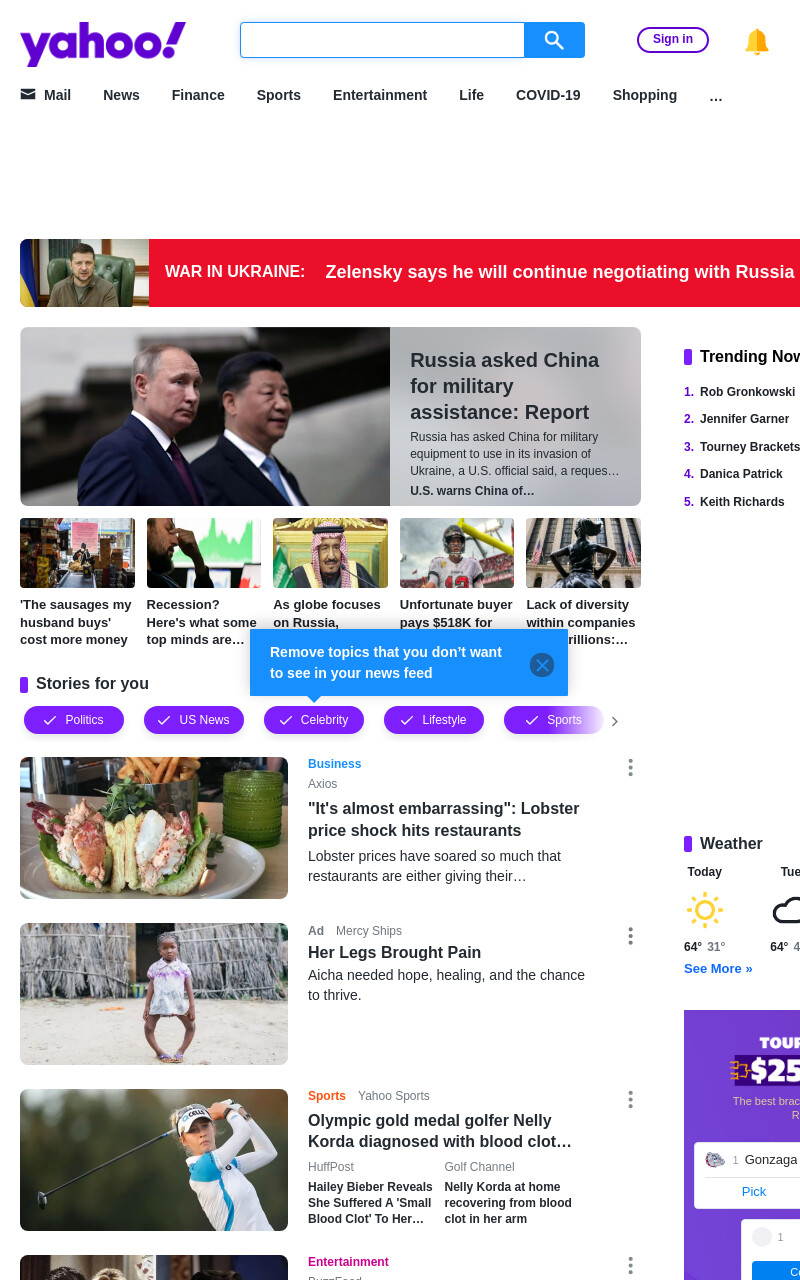Open the Finance tab

pyautogui.click(x=198, y=95)
